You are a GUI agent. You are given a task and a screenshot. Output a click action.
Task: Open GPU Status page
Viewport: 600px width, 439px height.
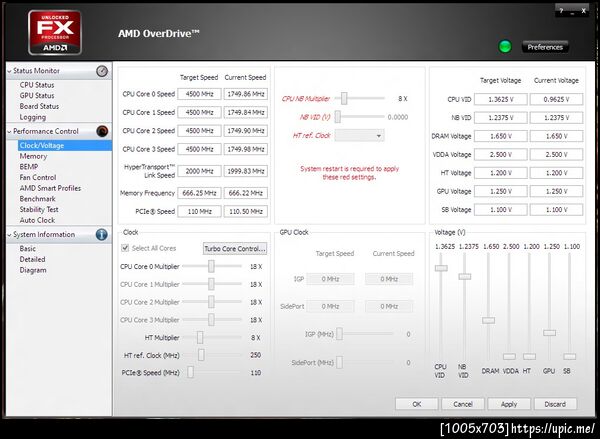point(37,96)
